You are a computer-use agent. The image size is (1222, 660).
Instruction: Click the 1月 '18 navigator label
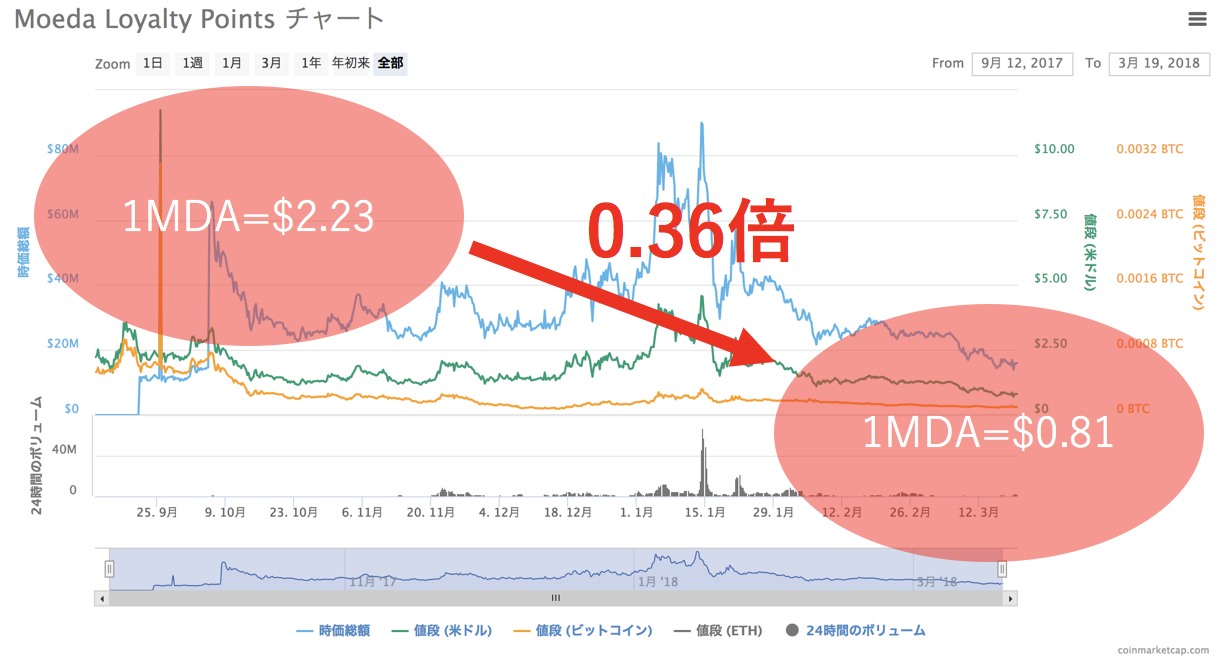click(x=659, y=580)
